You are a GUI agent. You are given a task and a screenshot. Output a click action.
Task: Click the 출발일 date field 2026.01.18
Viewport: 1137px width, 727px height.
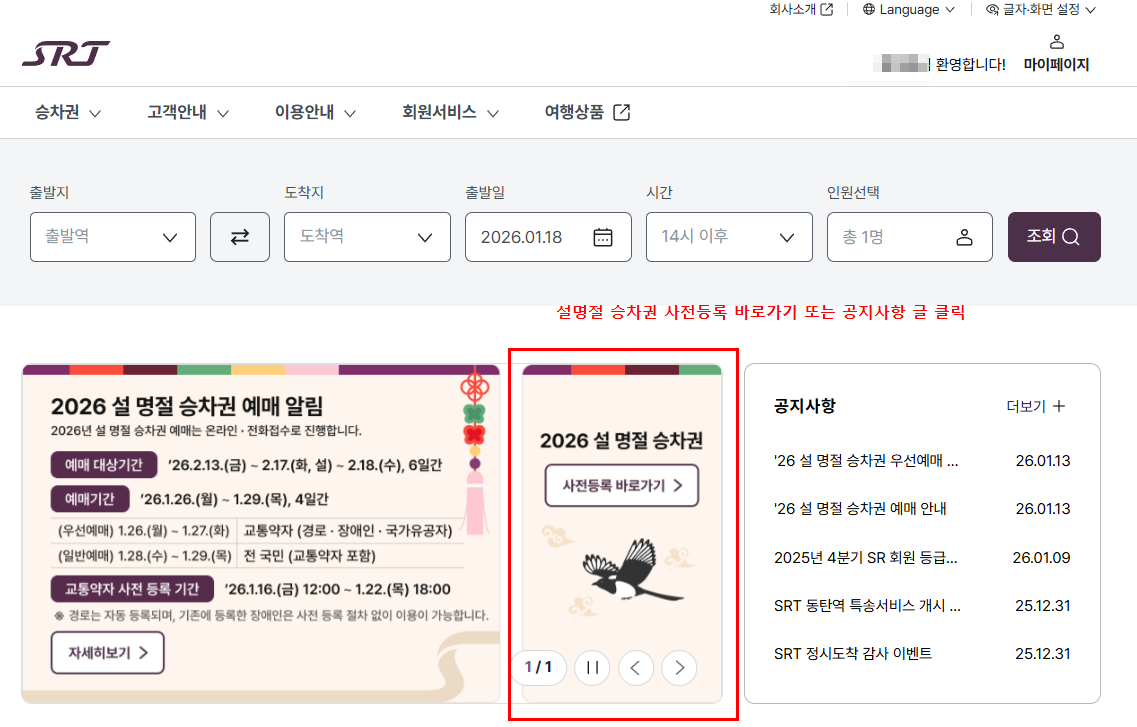[548, 237]
